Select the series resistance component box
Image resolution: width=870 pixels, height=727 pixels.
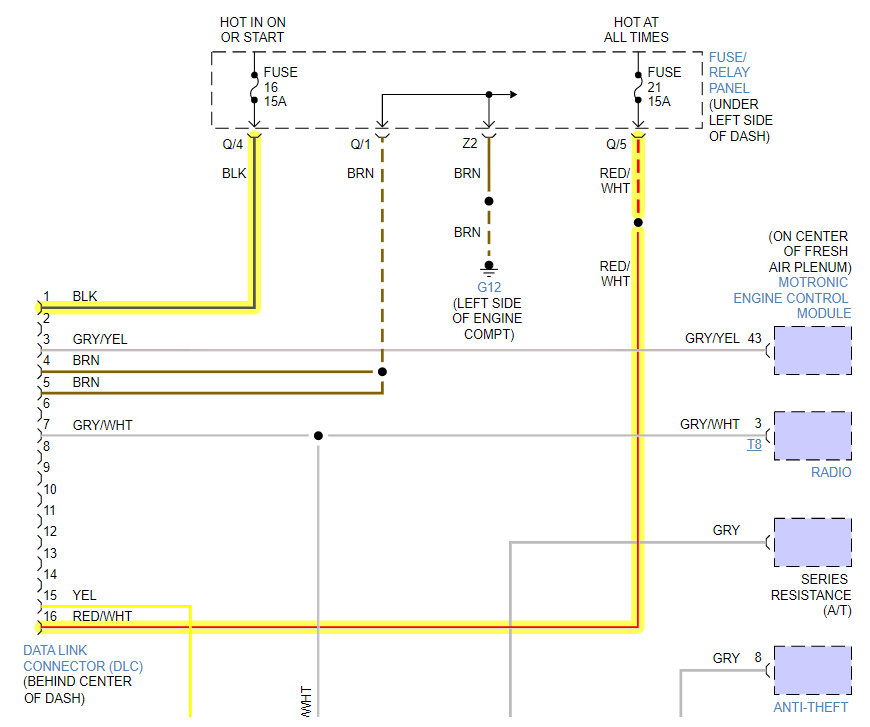click(x=813, y=542)
